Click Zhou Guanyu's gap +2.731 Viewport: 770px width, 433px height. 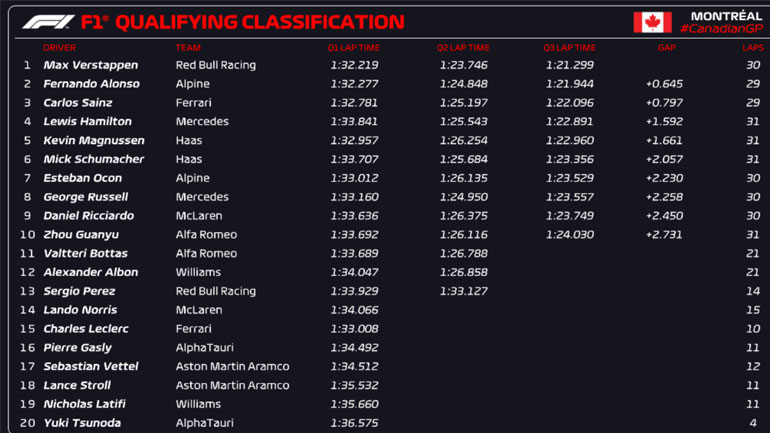(x=664, y=235)
